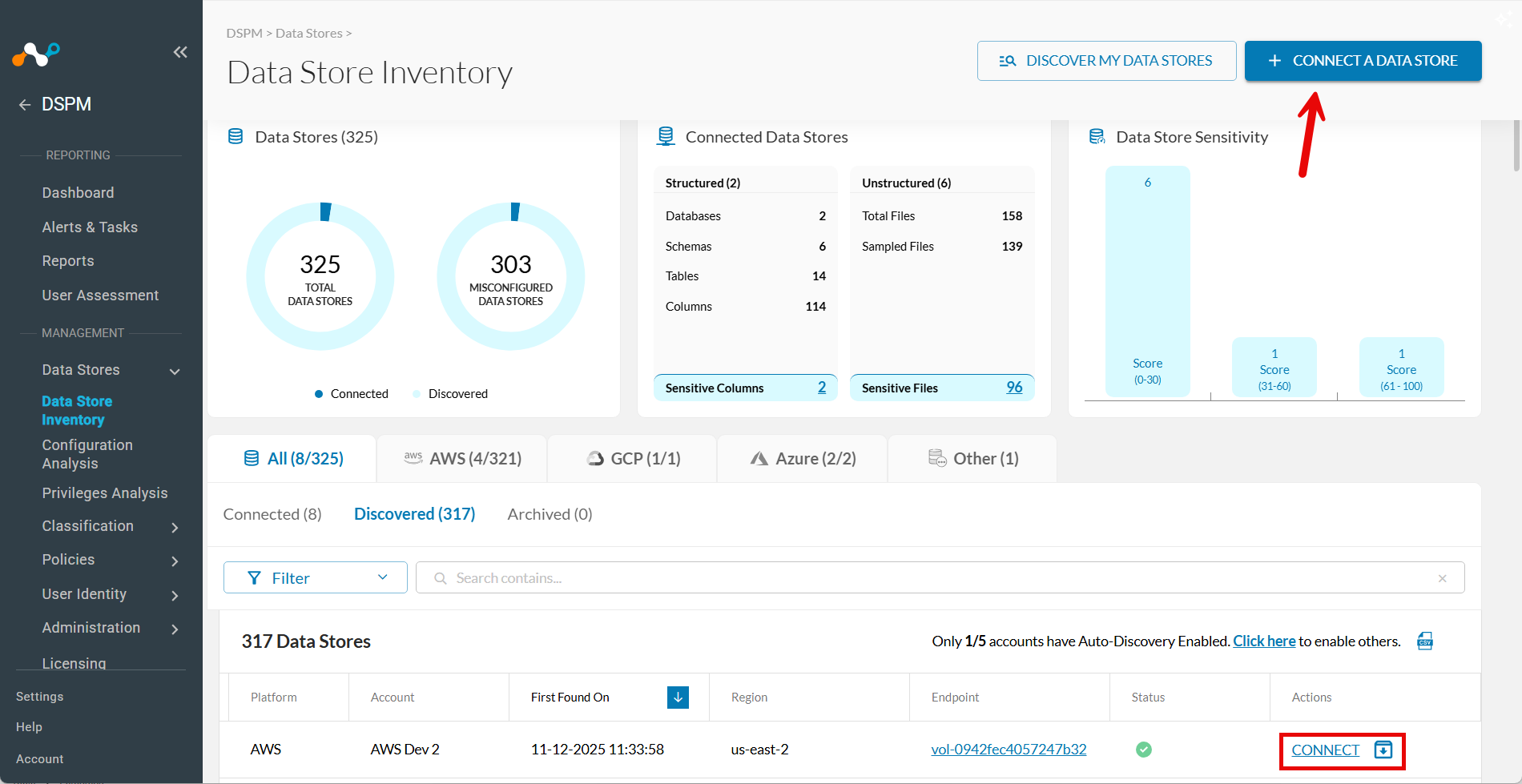Click the Filter funnel icon
Viewport: 1522px width, 784px height.
(255, 577)
